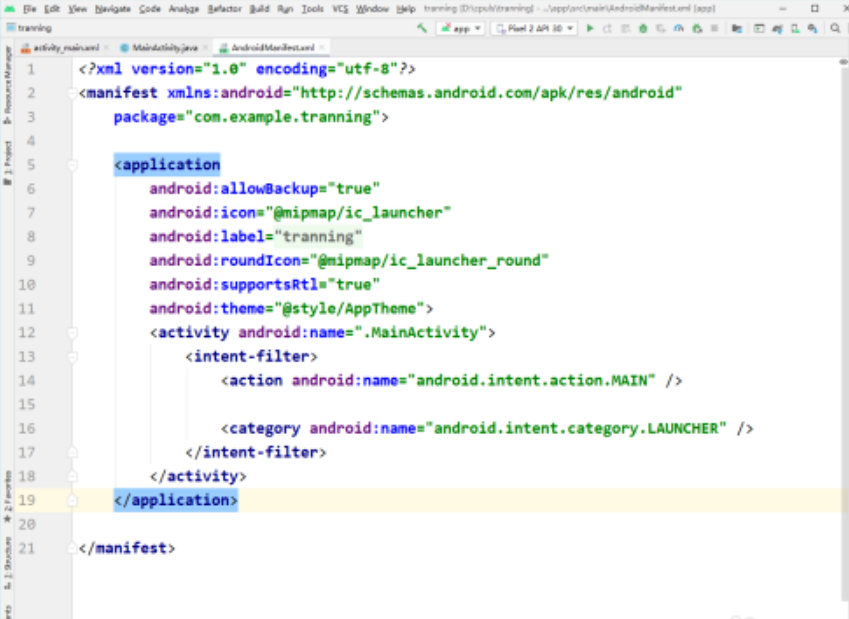Click line number 14 in the gutter
Image resolution: width=849 pixels, height=619 pixels.
30,380
